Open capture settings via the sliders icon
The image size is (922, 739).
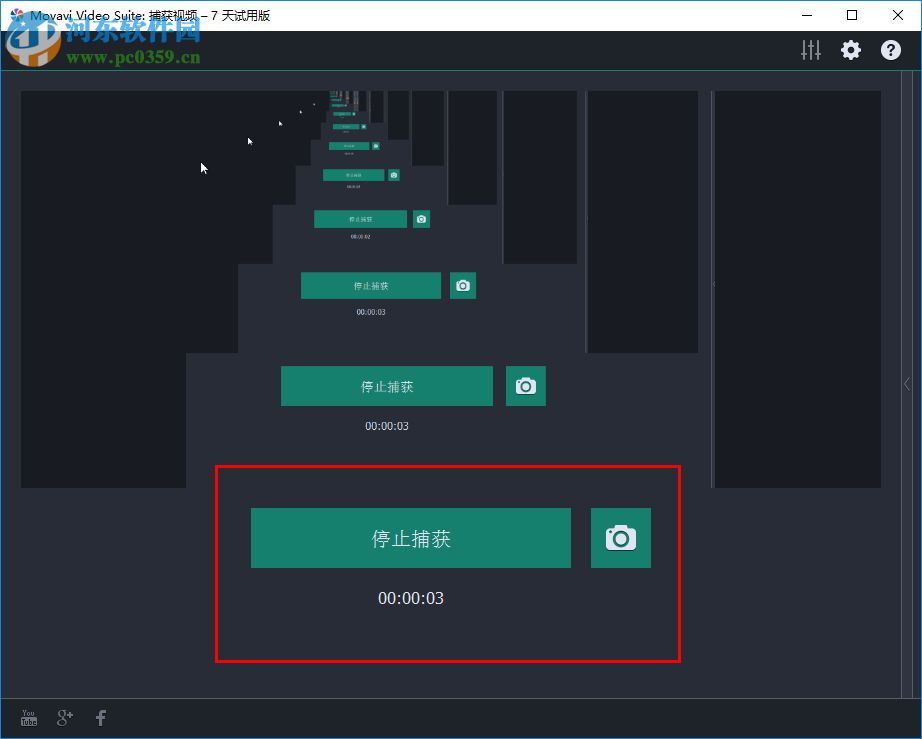coord(810,49)
